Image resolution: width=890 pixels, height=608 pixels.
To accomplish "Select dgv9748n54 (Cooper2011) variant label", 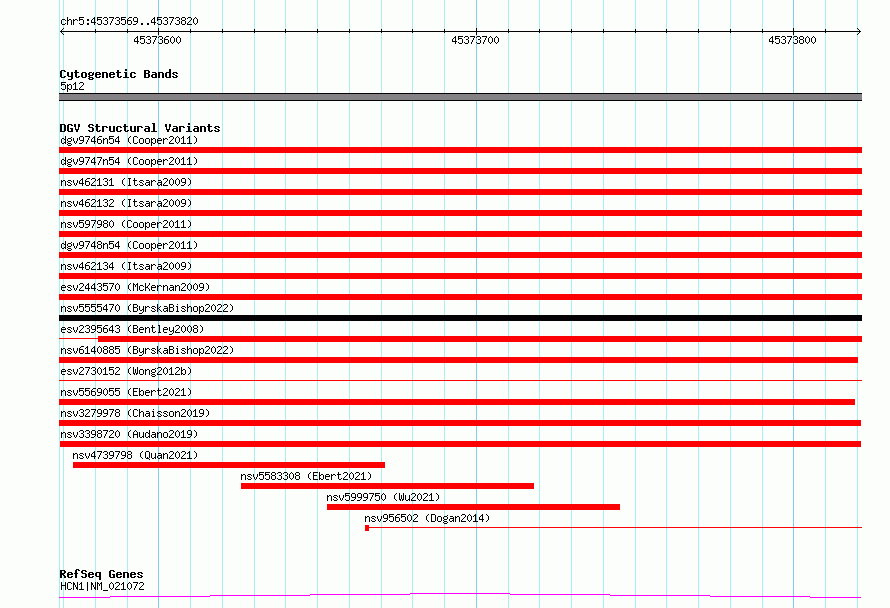I will [x=129, y=245].
